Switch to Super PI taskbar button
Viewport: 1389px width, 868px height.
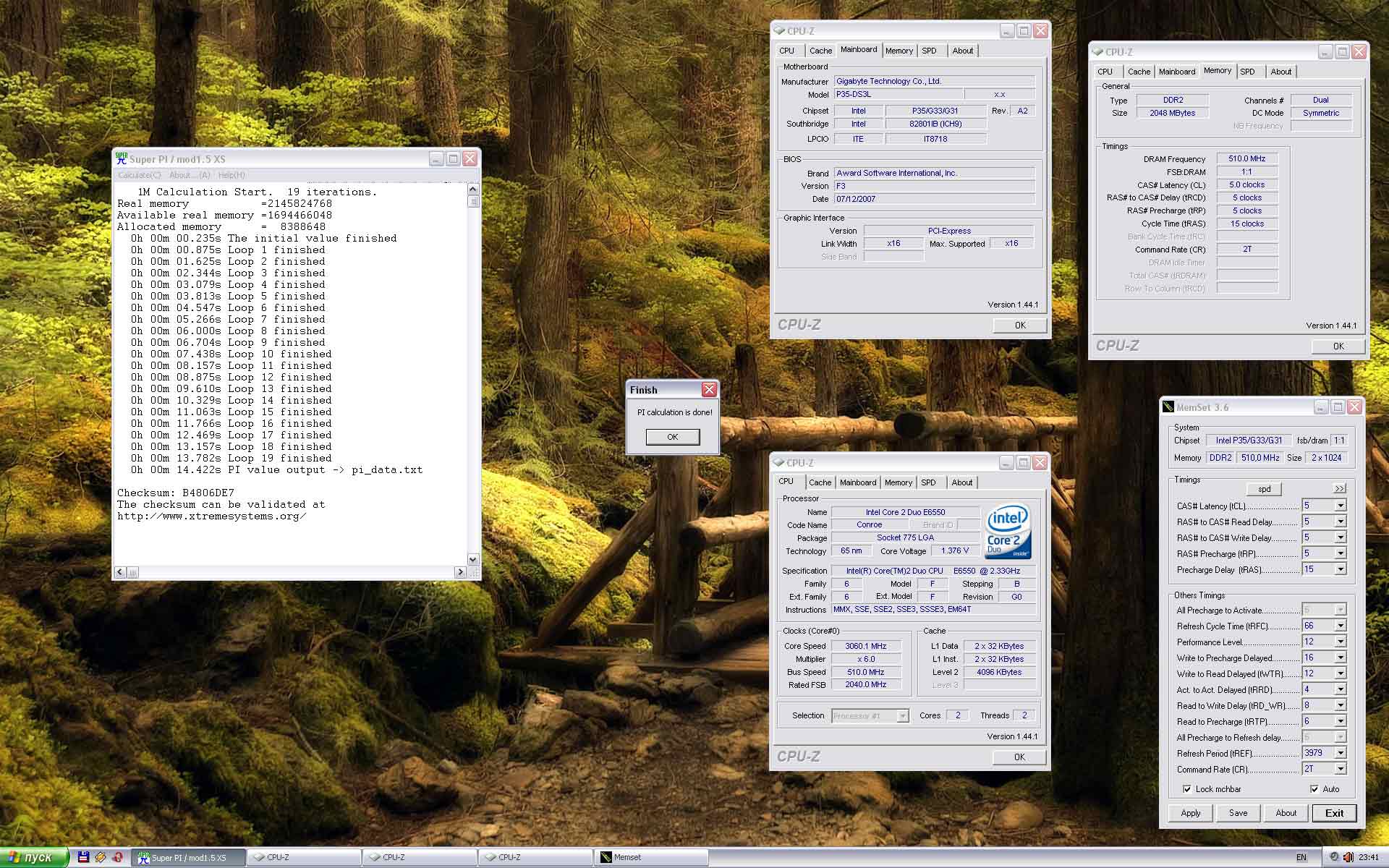pos(188,857)
